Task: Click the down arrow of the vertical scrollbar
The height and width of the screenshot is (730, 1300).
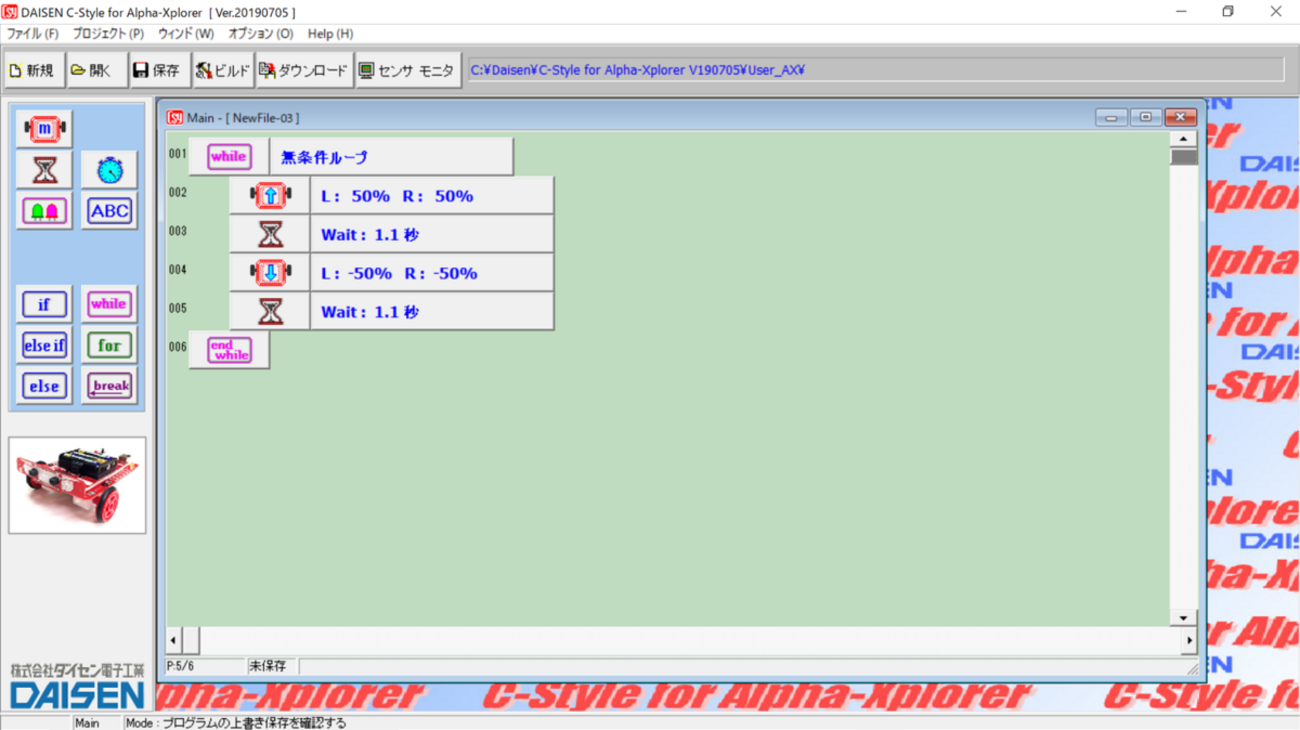Action: tap(1184, 618)
